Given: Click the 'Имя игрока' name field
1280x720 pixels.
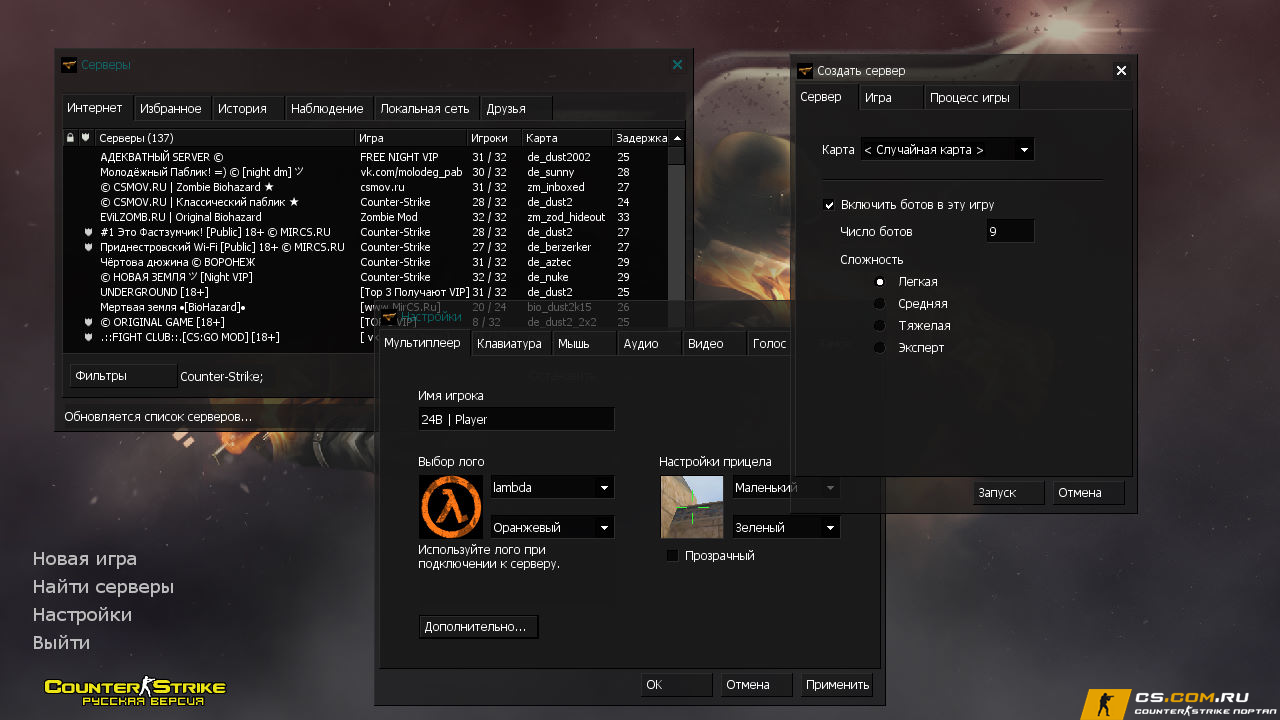Looking at the screenshot, I should (x=516, y=419).
